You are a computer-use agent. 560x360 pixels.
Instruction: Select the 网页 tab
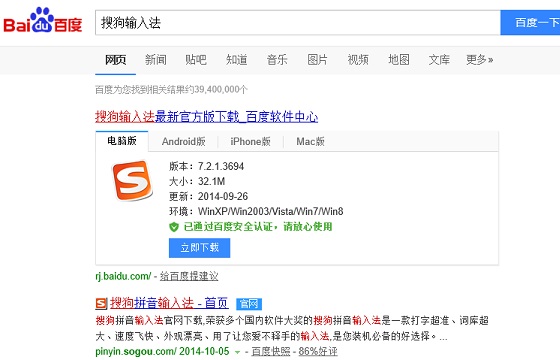(x=115, y=60)
